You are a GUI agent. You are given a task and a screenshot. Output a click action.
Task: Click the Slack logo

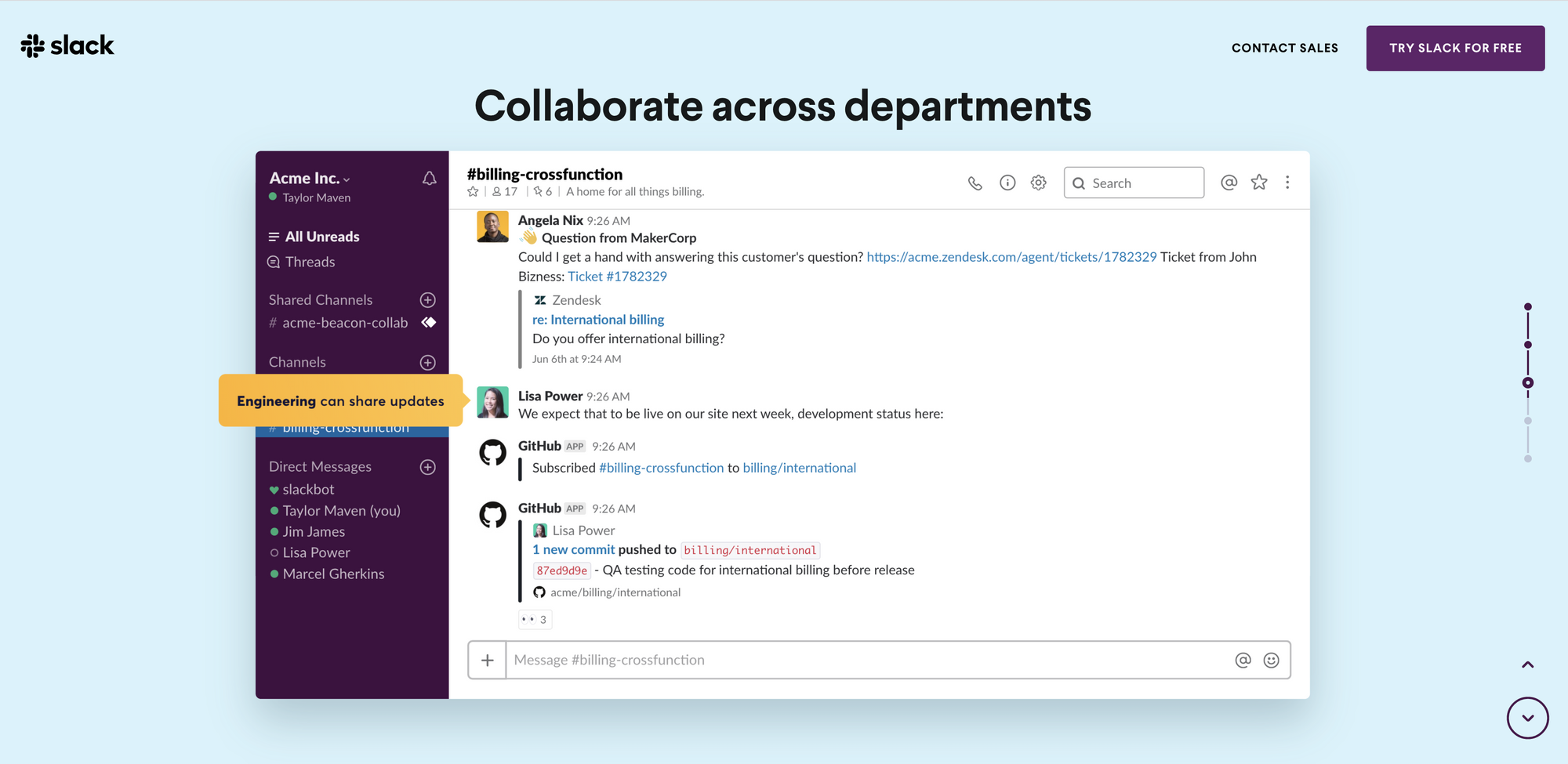tap(67, 46)
